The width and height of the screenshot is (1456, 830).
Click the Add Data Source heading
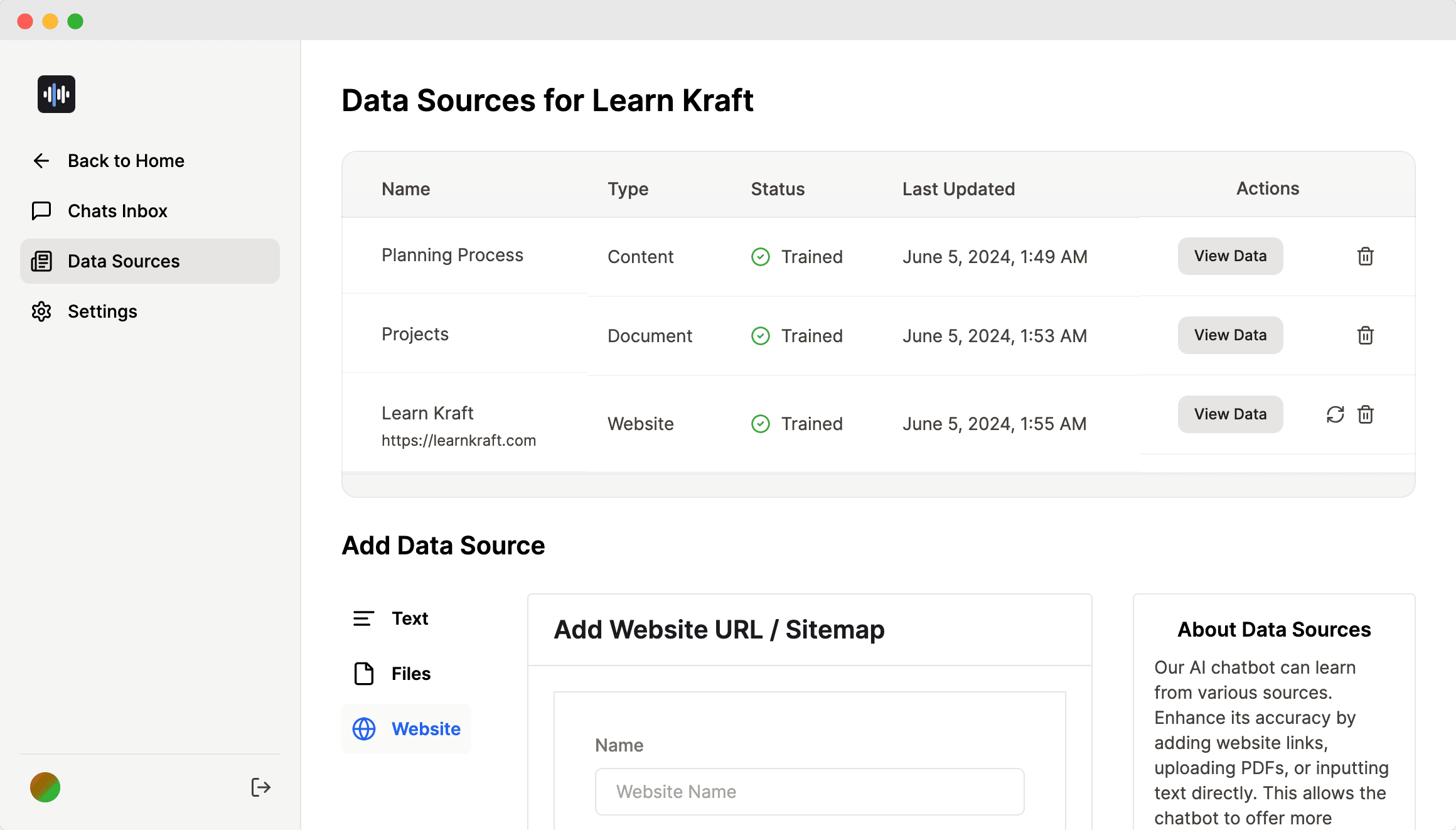[x=443, y=546]
